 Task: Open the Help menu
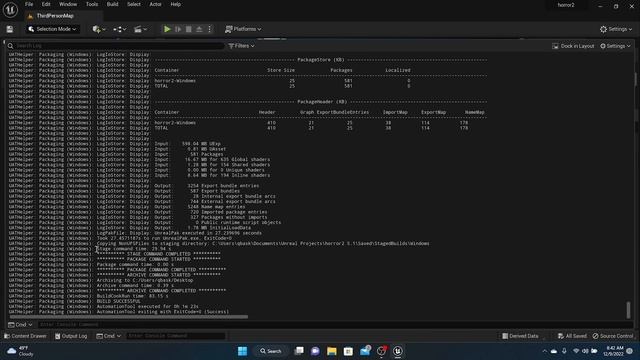pos(176,4)
